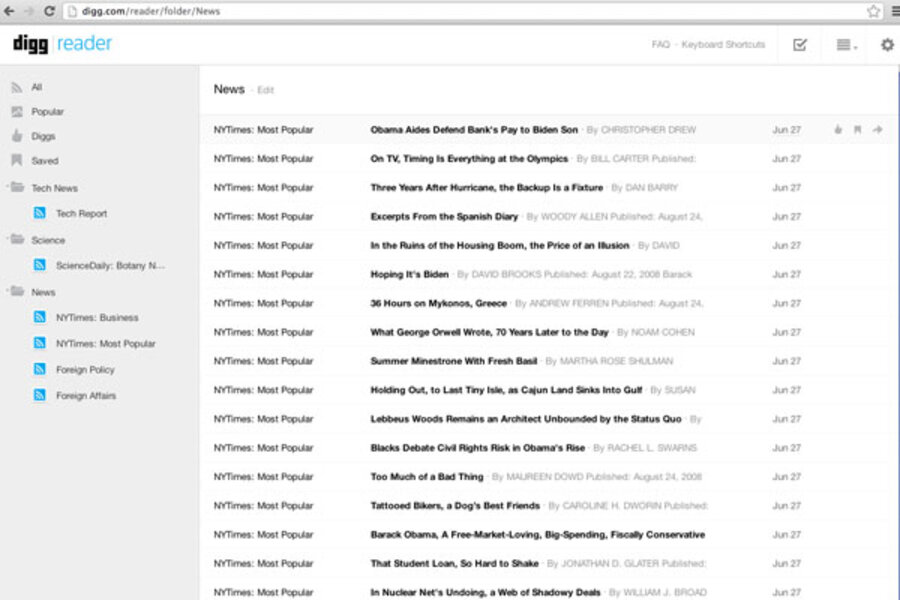Open the FAQ page
900x600 pixels.
coord(659,45)
